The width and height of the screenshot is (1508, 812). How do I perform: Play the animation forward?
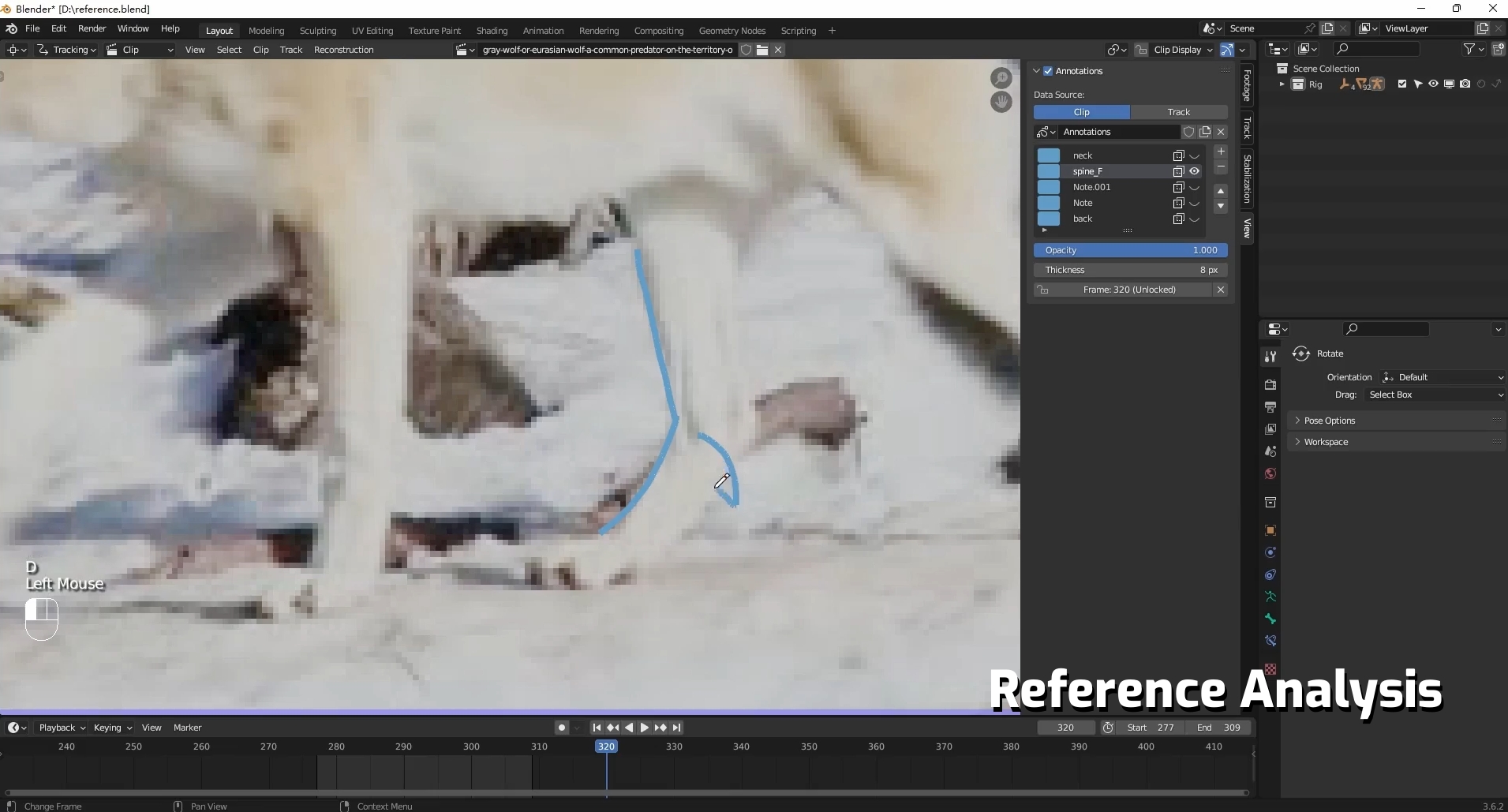pyautogui.click(x=645, y=728)
